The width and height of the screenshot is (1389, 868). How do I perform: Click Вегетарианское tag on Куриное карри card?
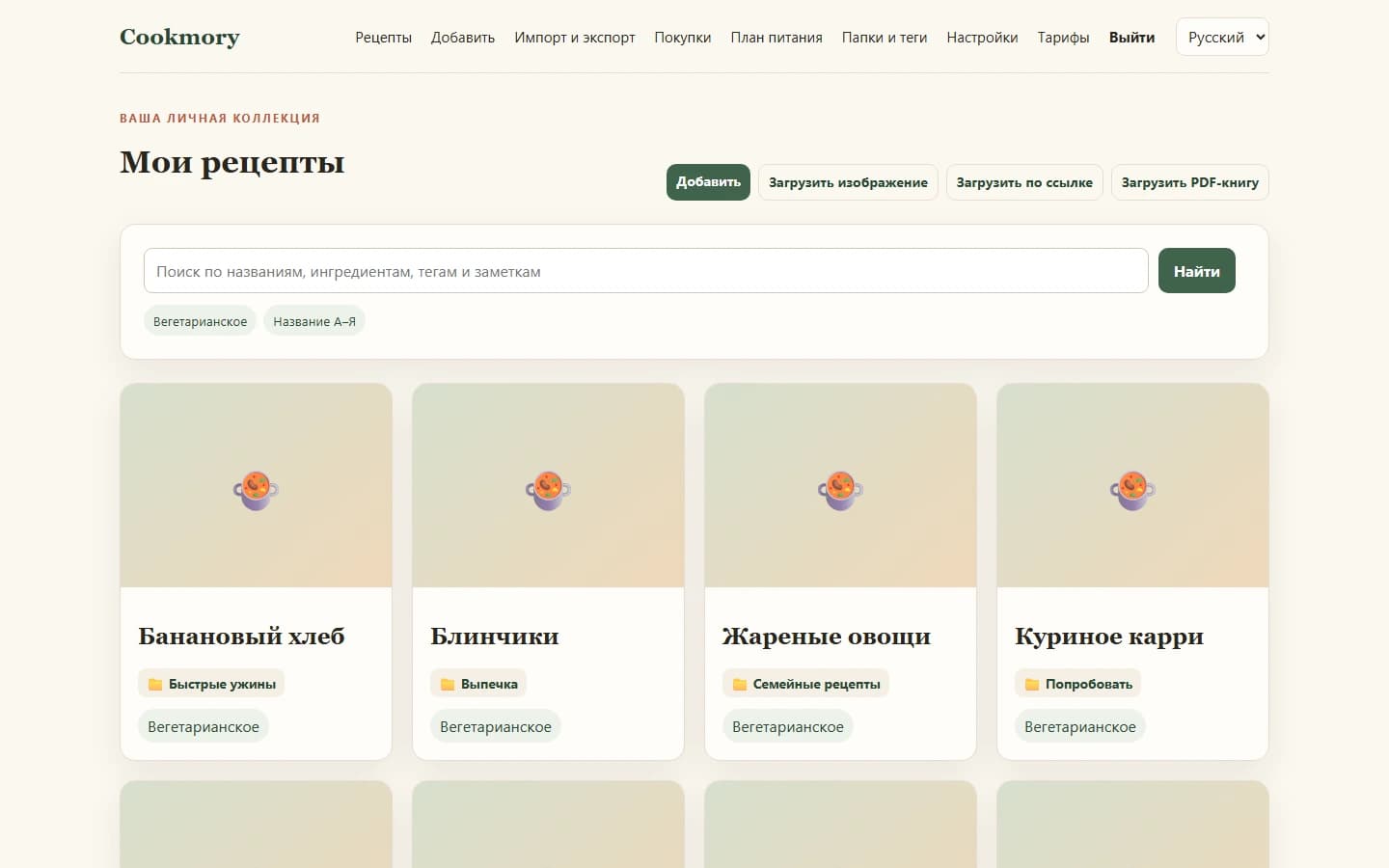pos(1080,726)
